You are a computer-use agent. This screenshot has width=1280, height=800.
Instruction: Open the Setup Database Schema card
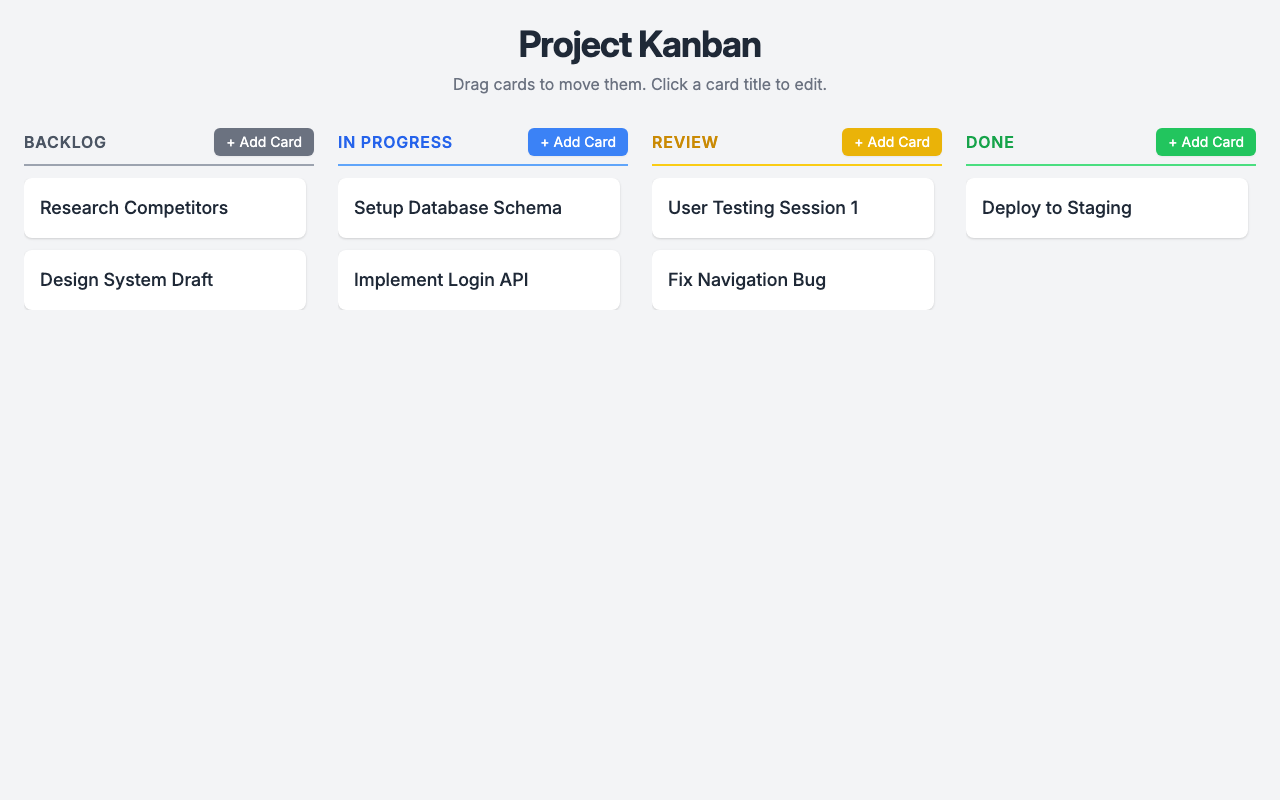coord(478,208)
